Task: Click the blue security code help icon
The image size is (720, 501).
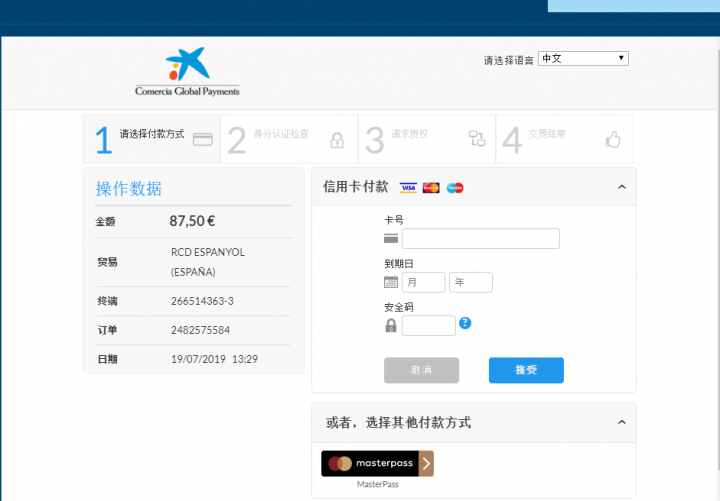Action: (465, 323)
